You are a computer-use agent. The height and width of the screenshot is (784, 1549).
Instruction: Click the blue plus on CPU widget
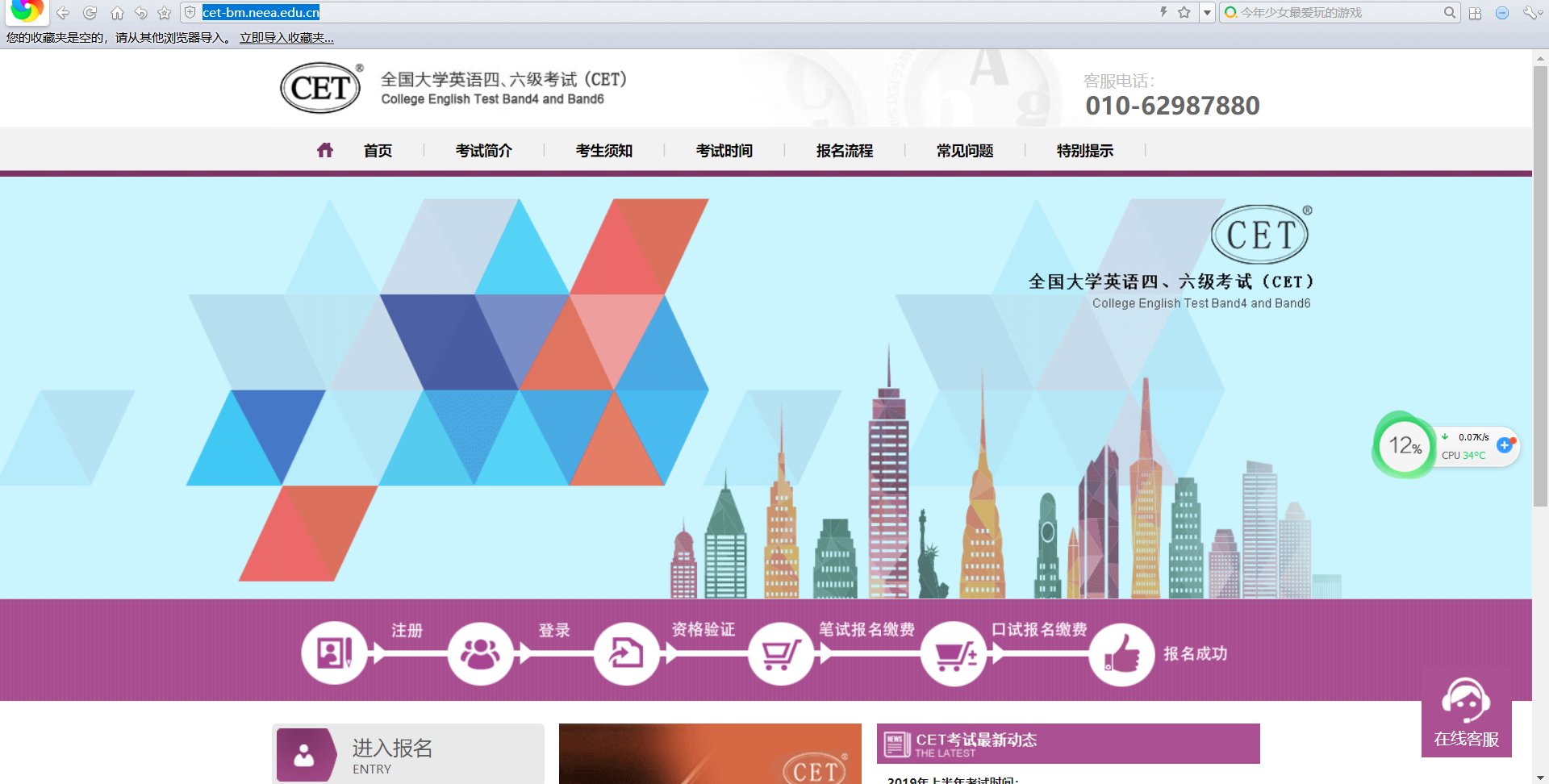pyautogui.click(x=1505, y=445)
